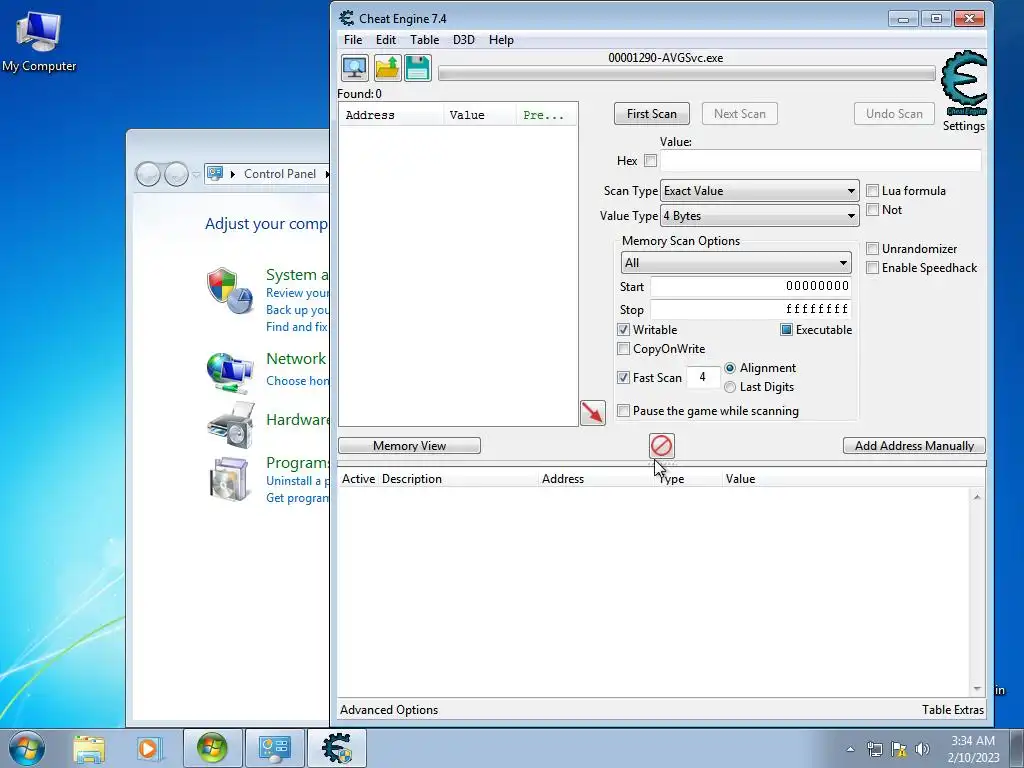Switch to Control Panel taskbar button

[274, 748]
